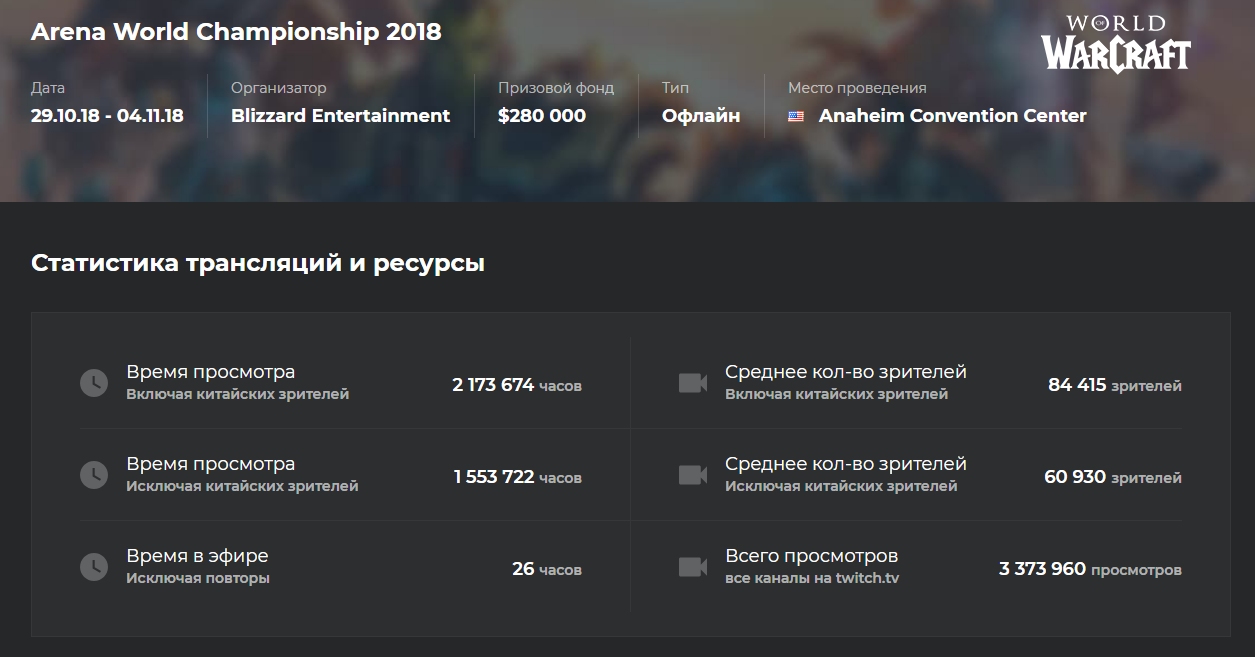Screen dimensions: 1255x657
Task: Click the 3 373 960 просмотров total views value
Action: (x=1090, y=569)
